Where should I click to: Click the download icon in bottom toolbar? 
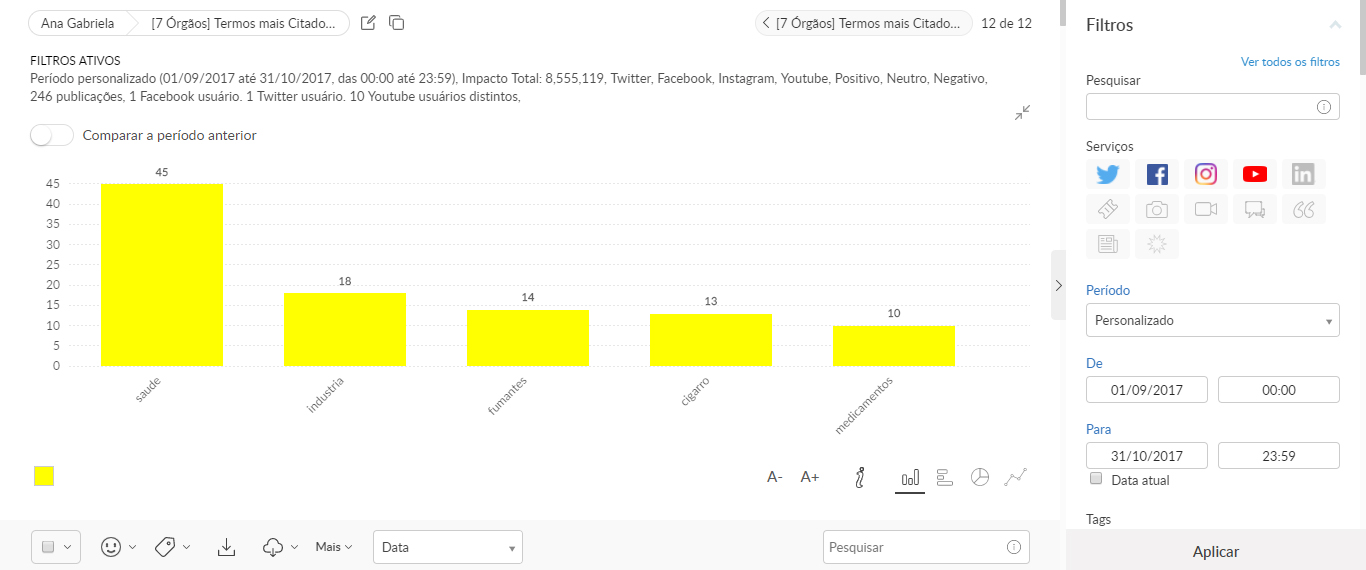point(227,547)
